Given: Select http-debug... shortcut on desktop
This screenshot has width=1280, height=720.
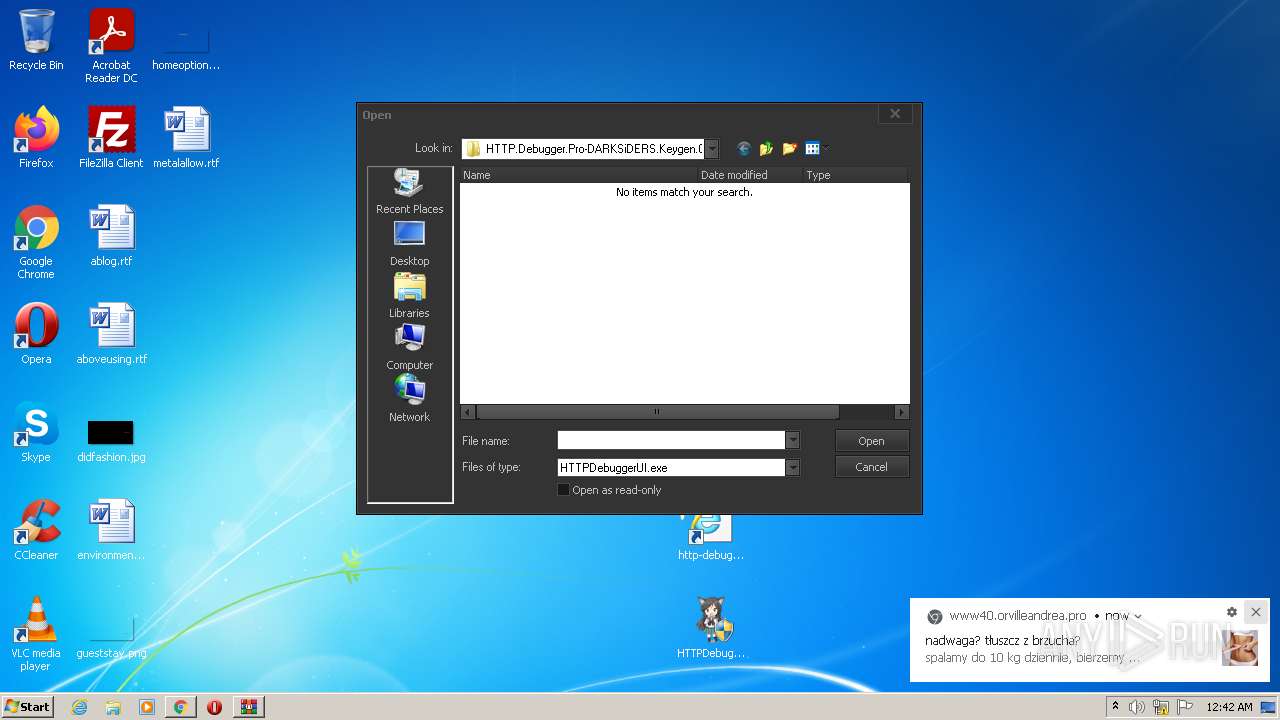Looking at the screenshot, I should click(711, 538).
